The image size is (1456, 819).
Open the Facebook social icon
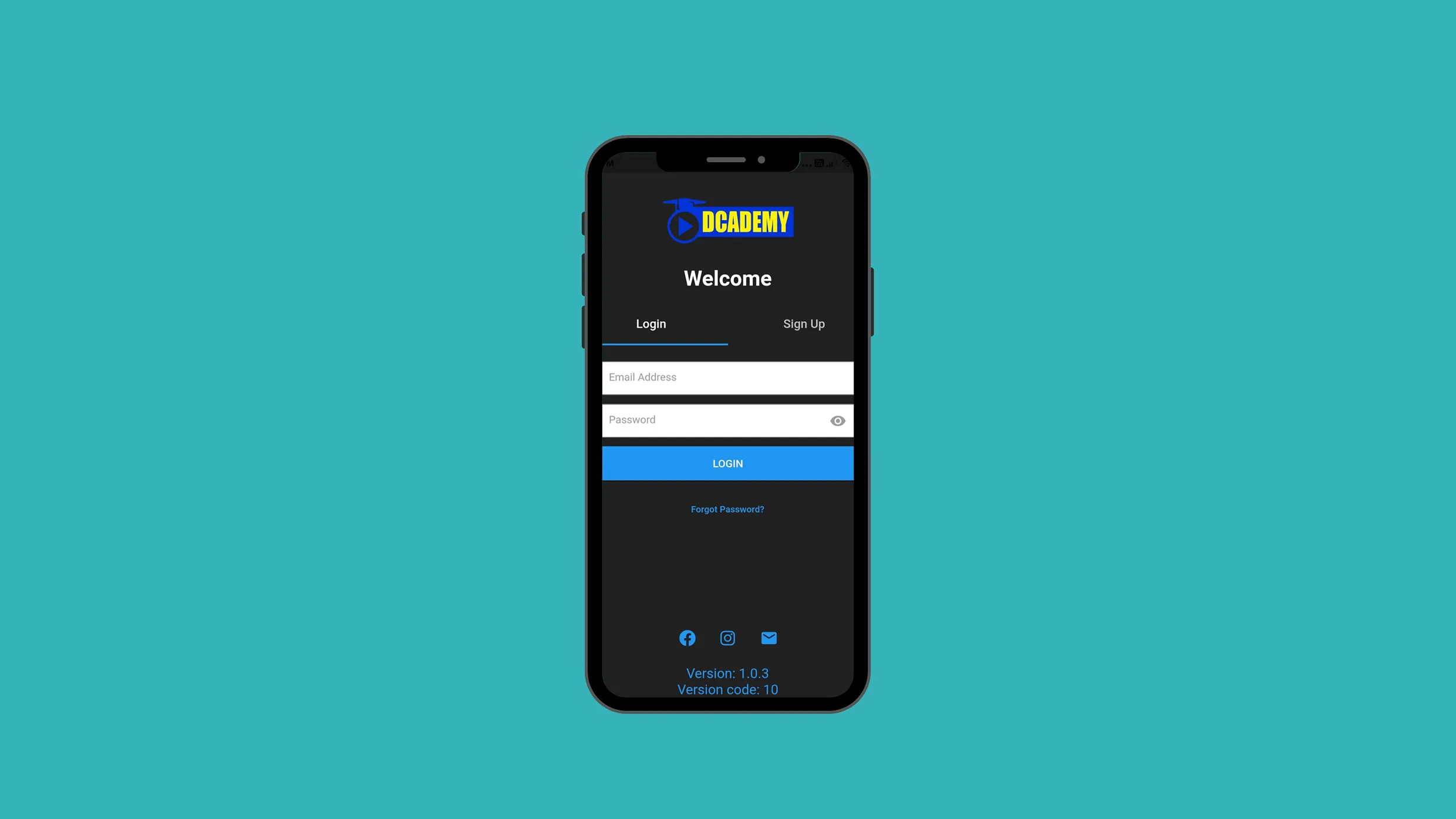687,638
